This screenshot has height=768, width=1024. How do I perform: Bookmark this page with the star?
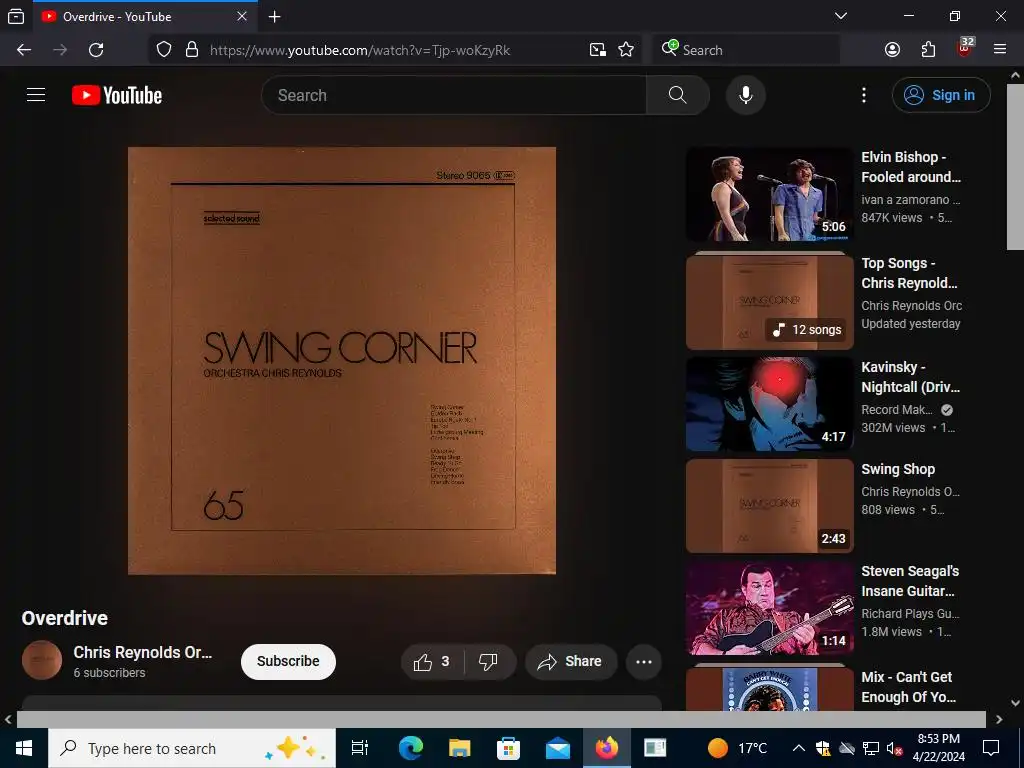626,50
